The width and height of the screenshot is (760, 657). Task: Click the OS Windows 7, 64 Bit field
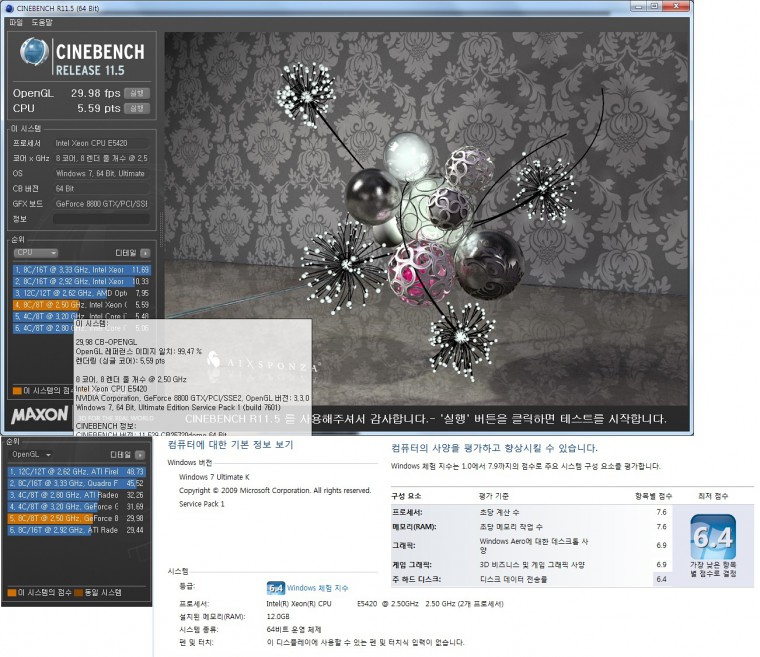coord(101,173)
